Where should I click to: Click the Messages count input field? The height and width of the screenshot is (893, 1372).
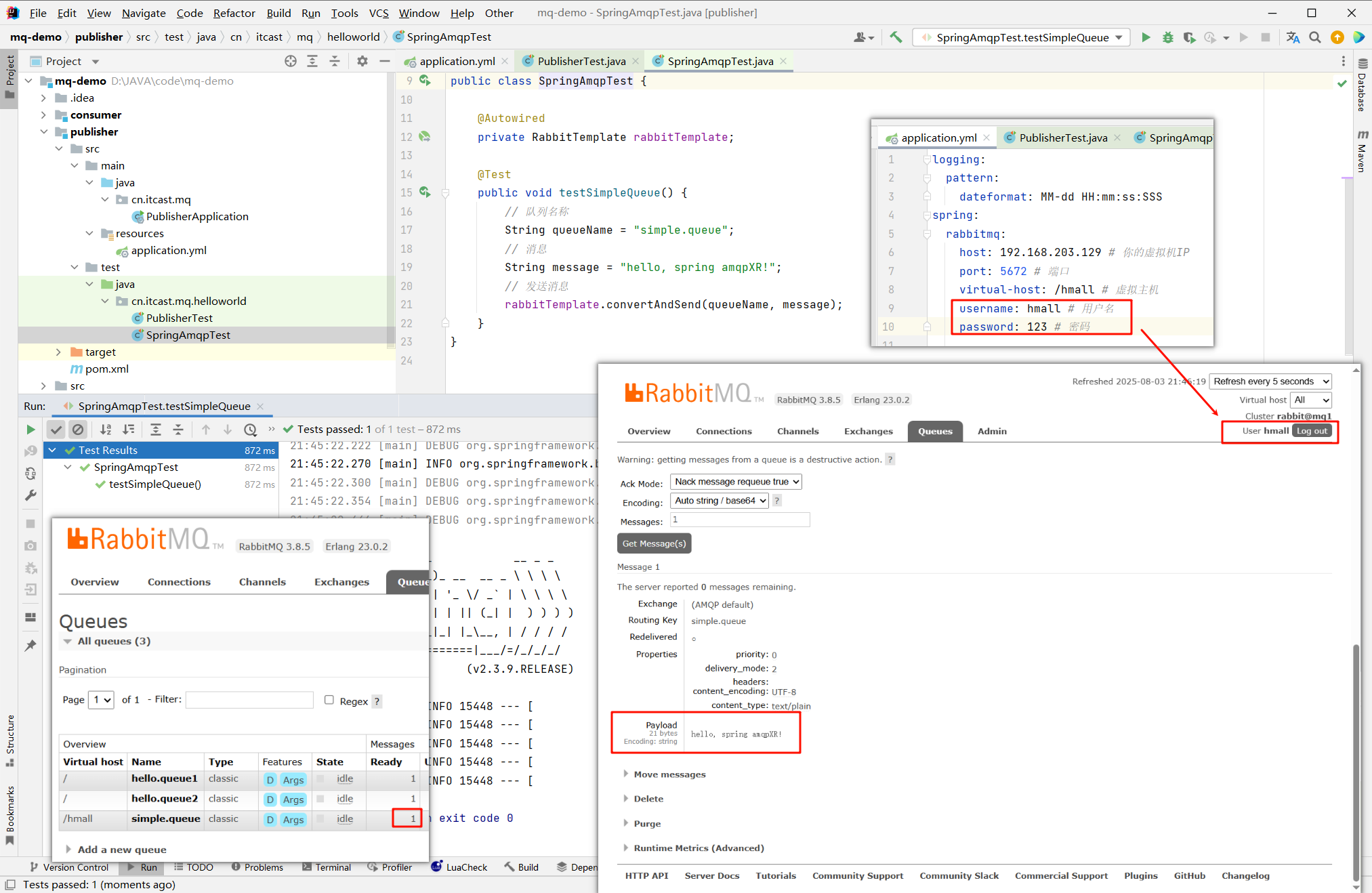tap(740, 520)
